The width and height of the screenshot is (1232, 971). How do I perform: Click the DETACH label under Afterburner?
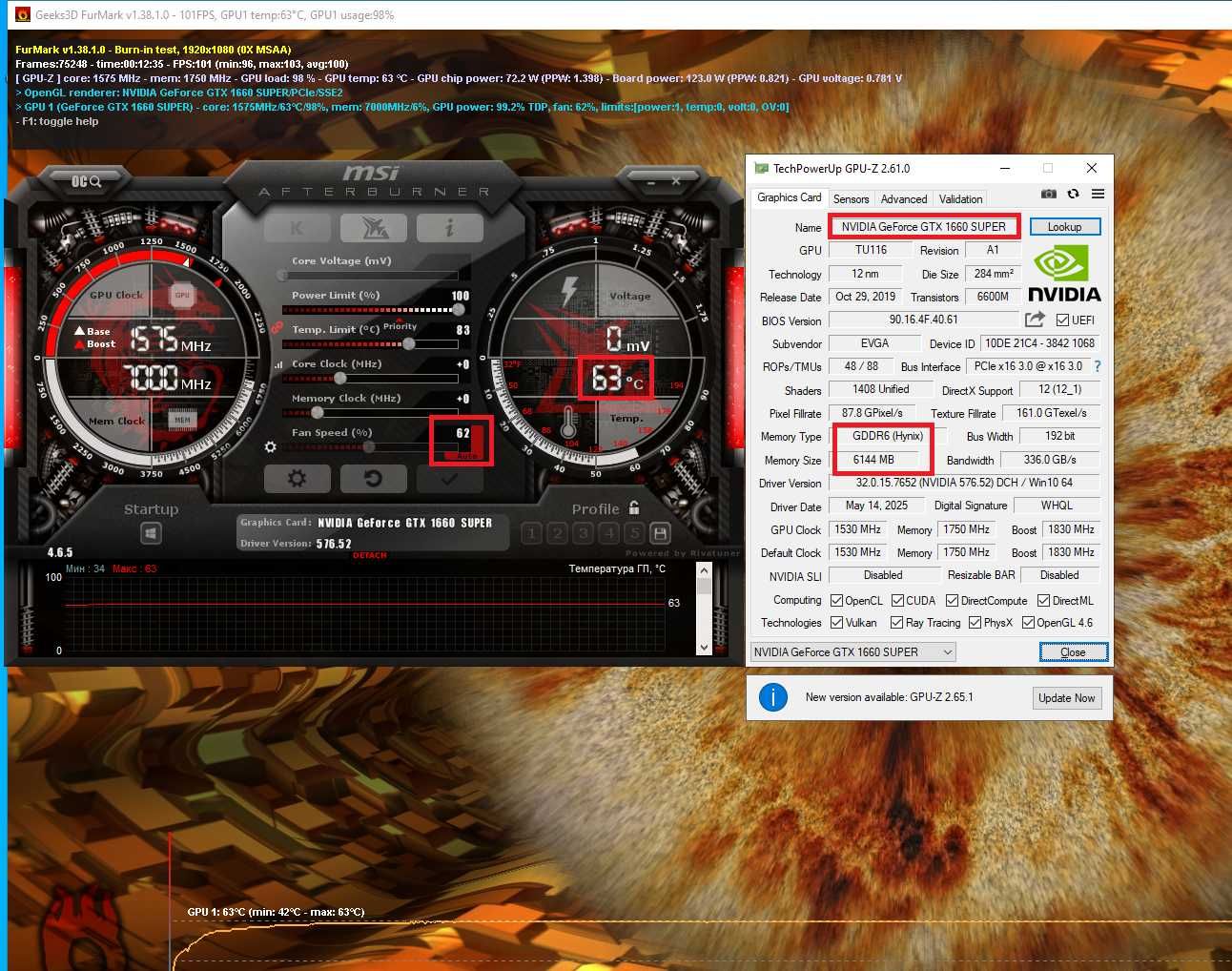(370, 555)
